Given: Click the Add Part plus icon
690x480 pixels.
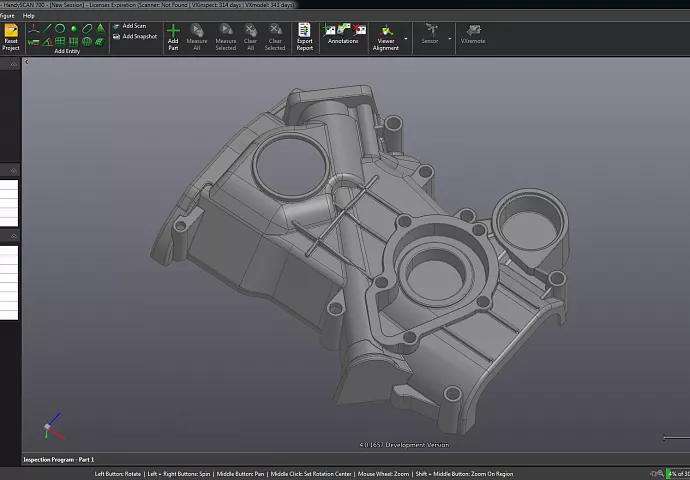Looking at the screenshot, I should 173,32.
